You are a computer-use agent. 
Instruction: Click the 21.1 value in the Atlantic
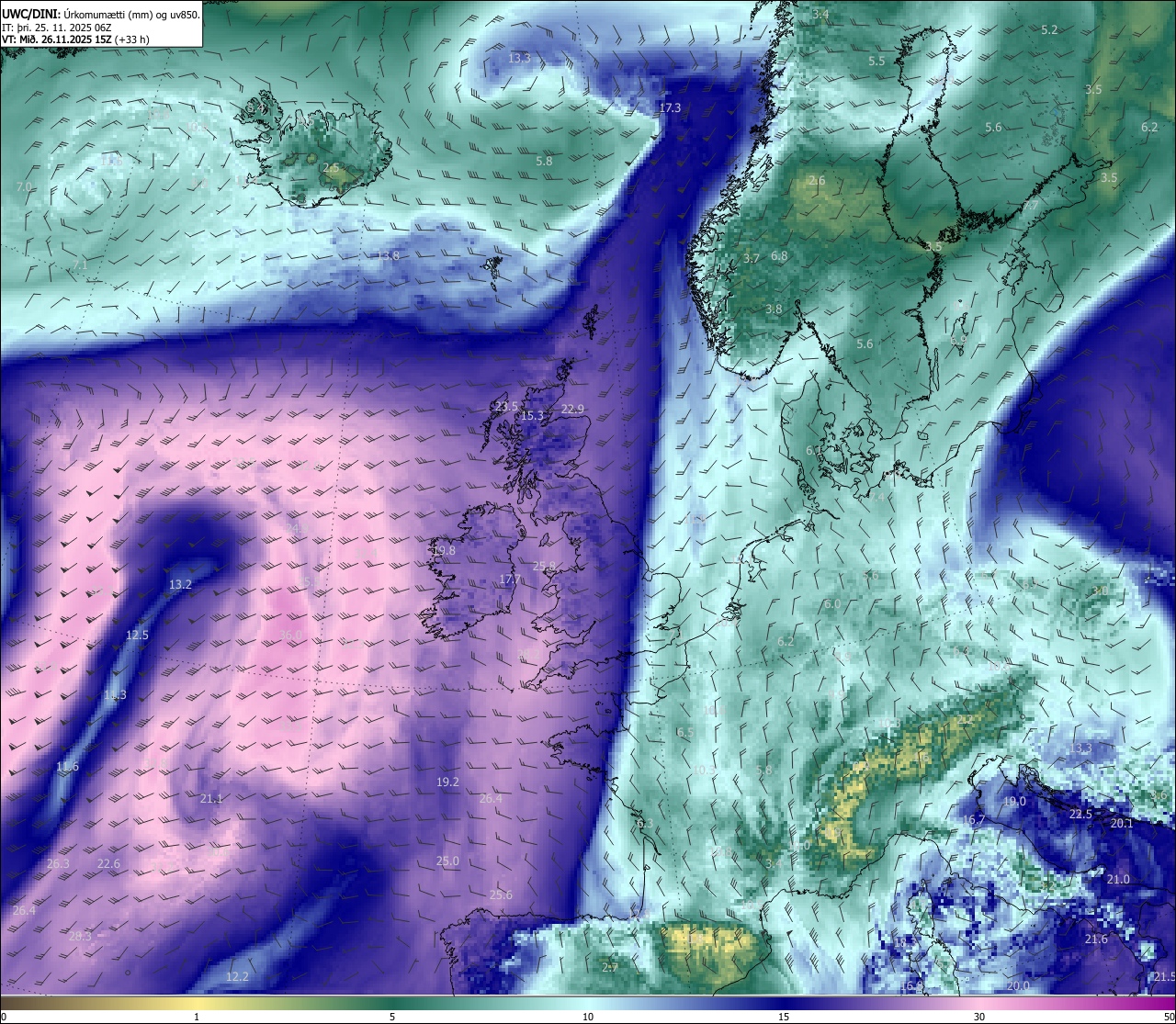pos(212,799)
